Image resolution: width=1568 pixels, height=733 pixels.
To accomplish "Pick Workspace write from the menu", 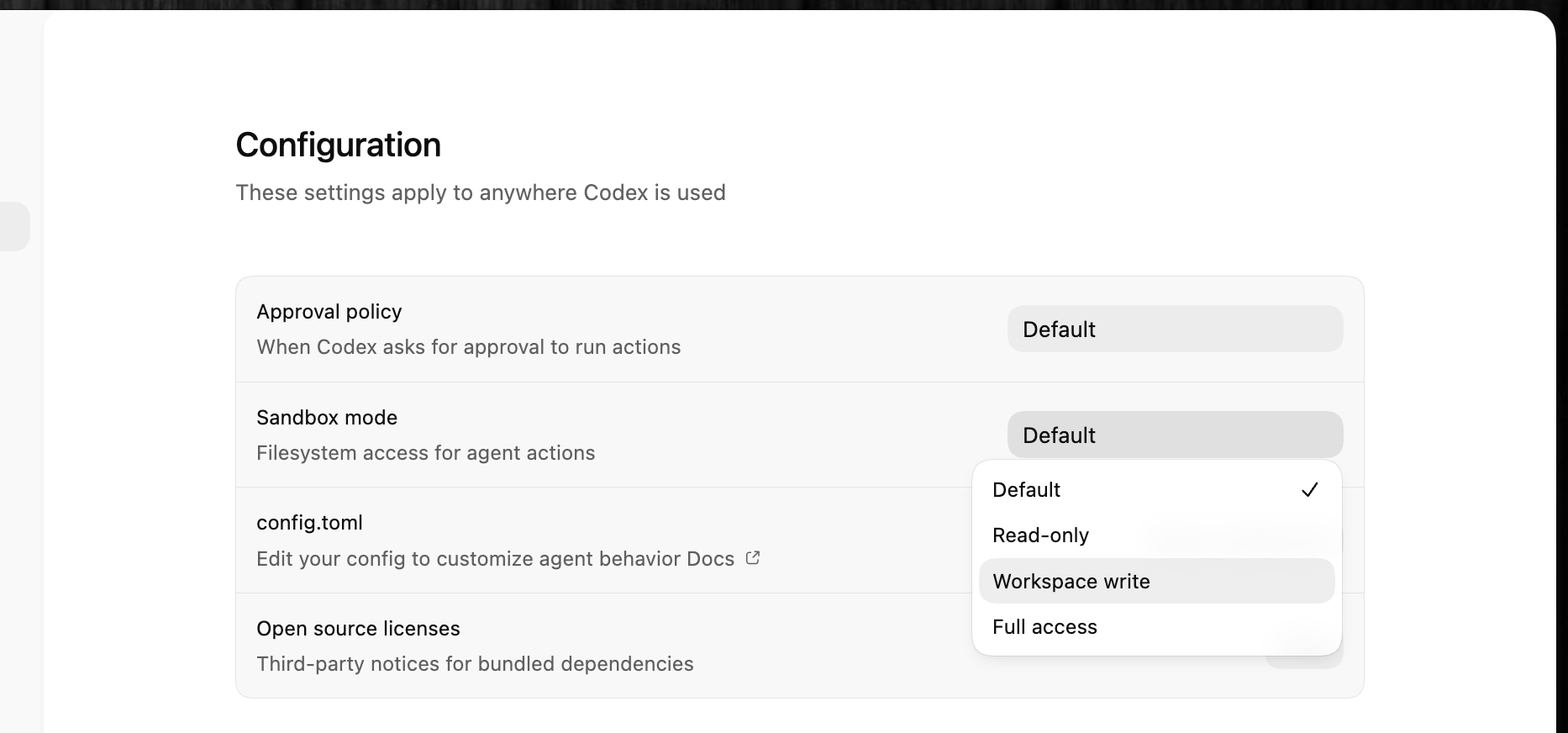I will coord(1071,582).
